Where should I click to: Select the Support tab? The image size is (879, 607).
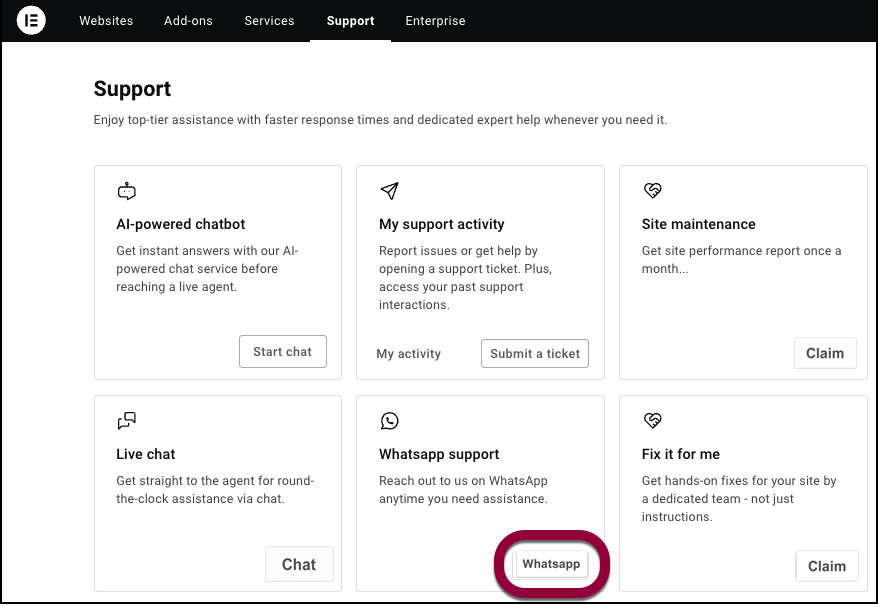350,21
